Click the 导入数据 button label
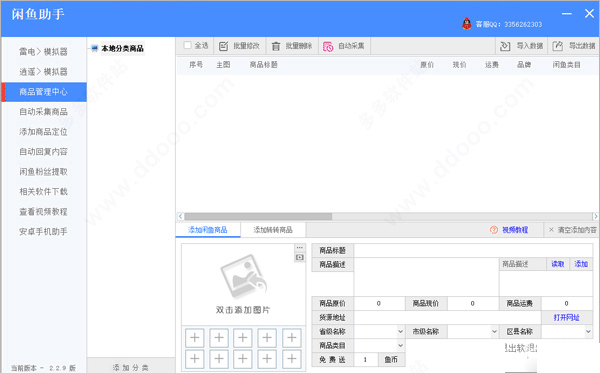600x373 pixels. coord(530,46)
